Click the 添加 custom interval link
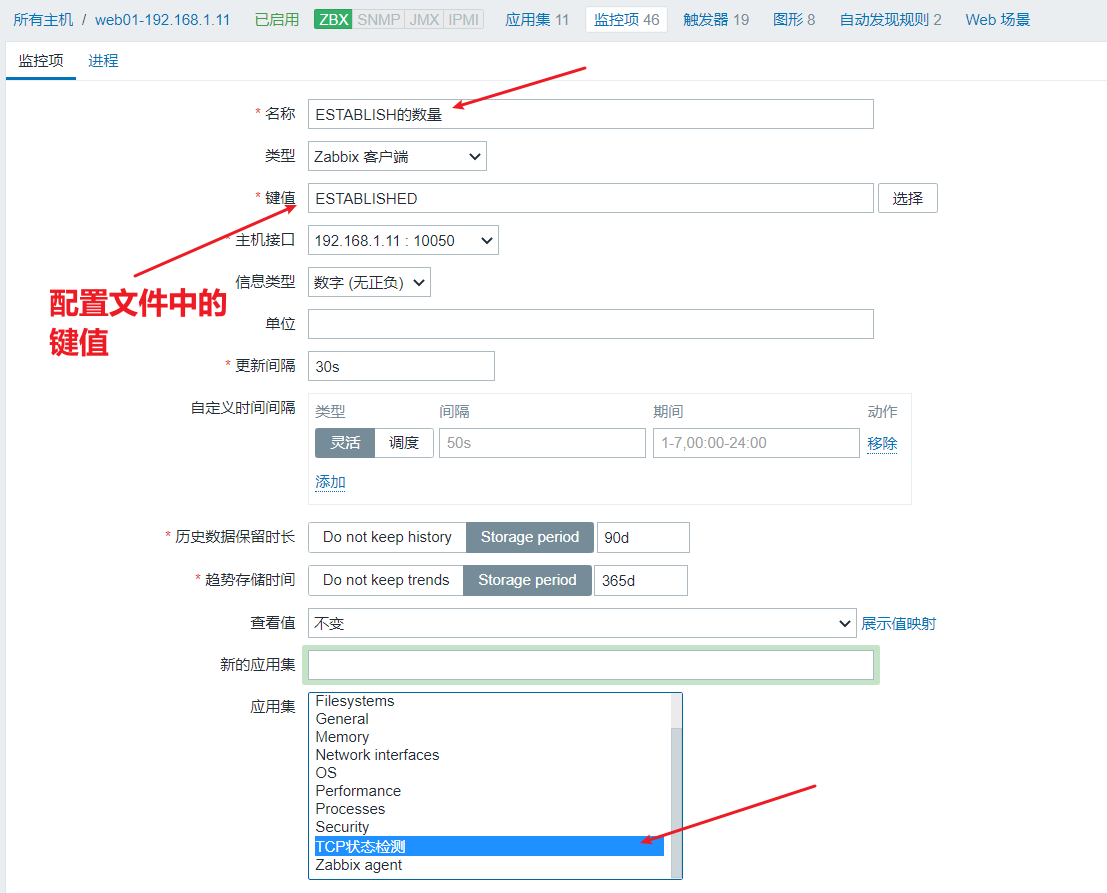 coord(330,481)
